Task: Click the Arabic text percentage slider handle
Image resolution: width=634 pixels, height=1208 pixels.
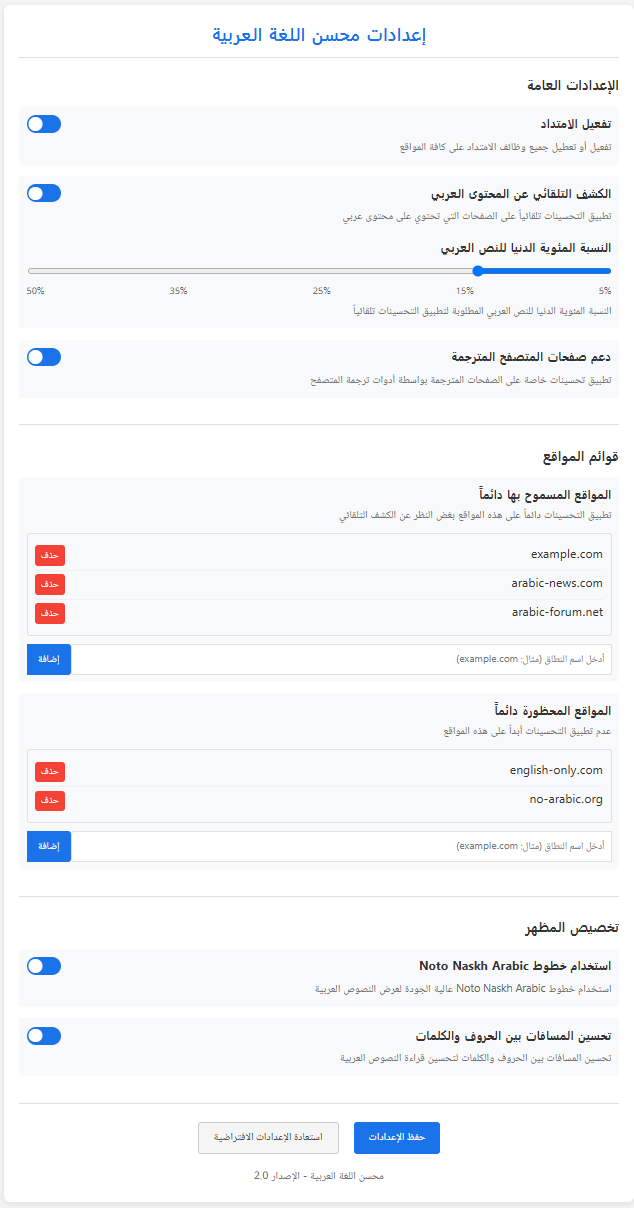Action: [478, 270]
